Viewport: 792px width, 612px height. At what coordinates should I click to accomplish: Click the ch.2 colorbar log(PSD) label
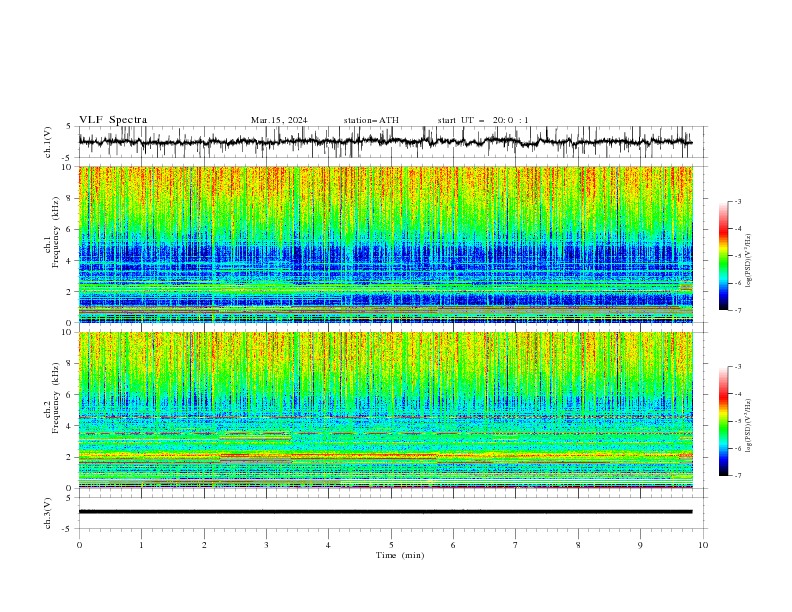click(748, 426)
